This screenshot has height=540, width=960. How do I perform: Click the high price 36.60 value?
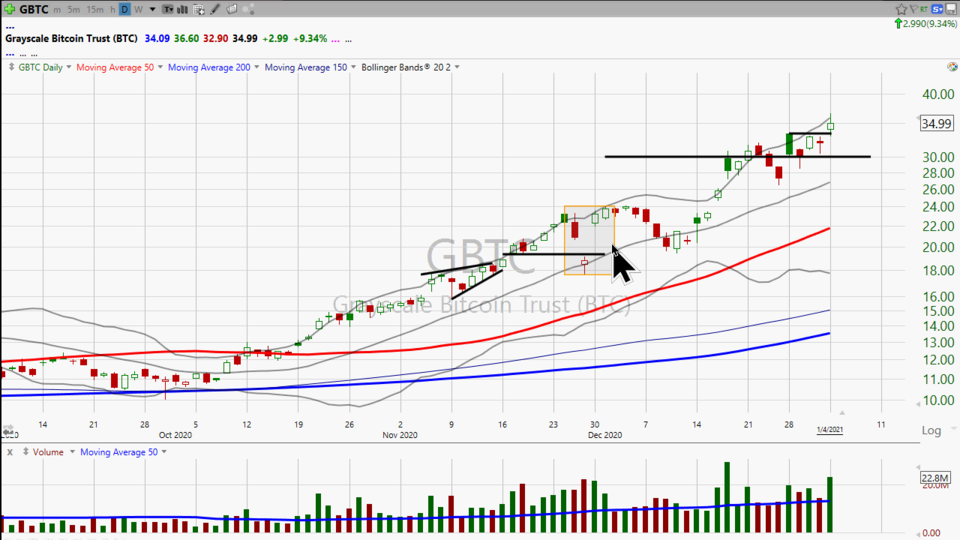[x=186, y=39]
